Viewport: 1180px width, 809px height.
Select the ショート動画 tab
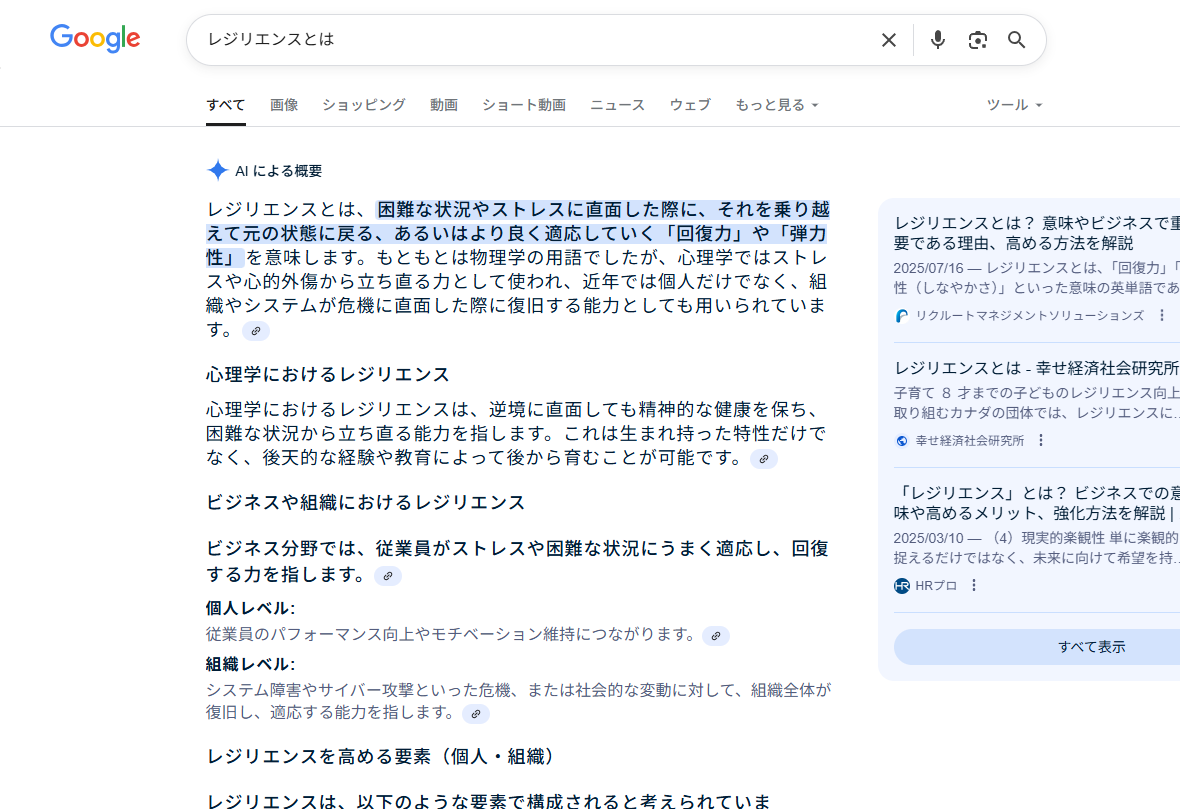coord(523,105)
